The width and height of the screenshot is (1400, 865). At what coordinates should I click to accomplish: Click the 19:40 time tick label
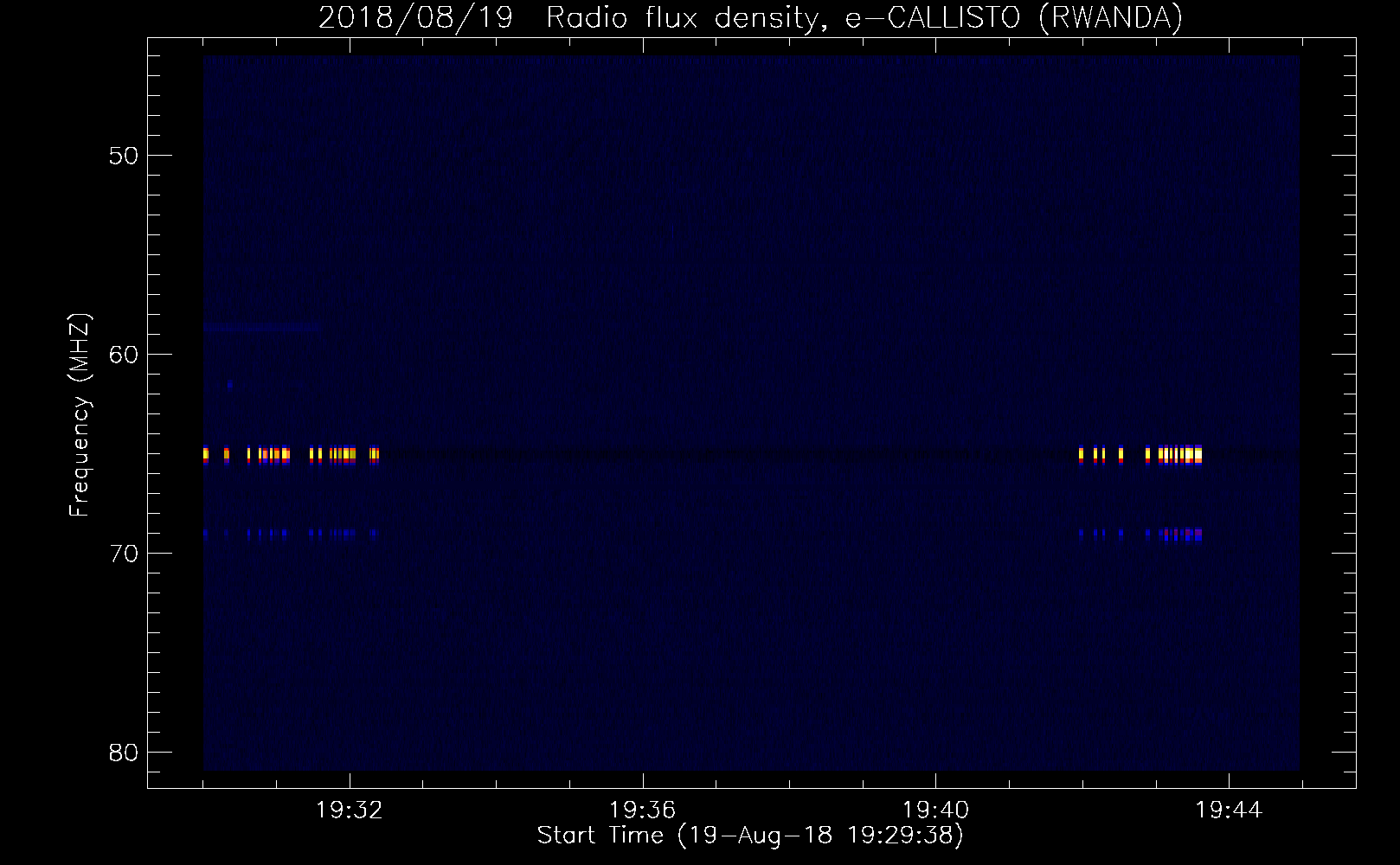click(x=935, y=811)
